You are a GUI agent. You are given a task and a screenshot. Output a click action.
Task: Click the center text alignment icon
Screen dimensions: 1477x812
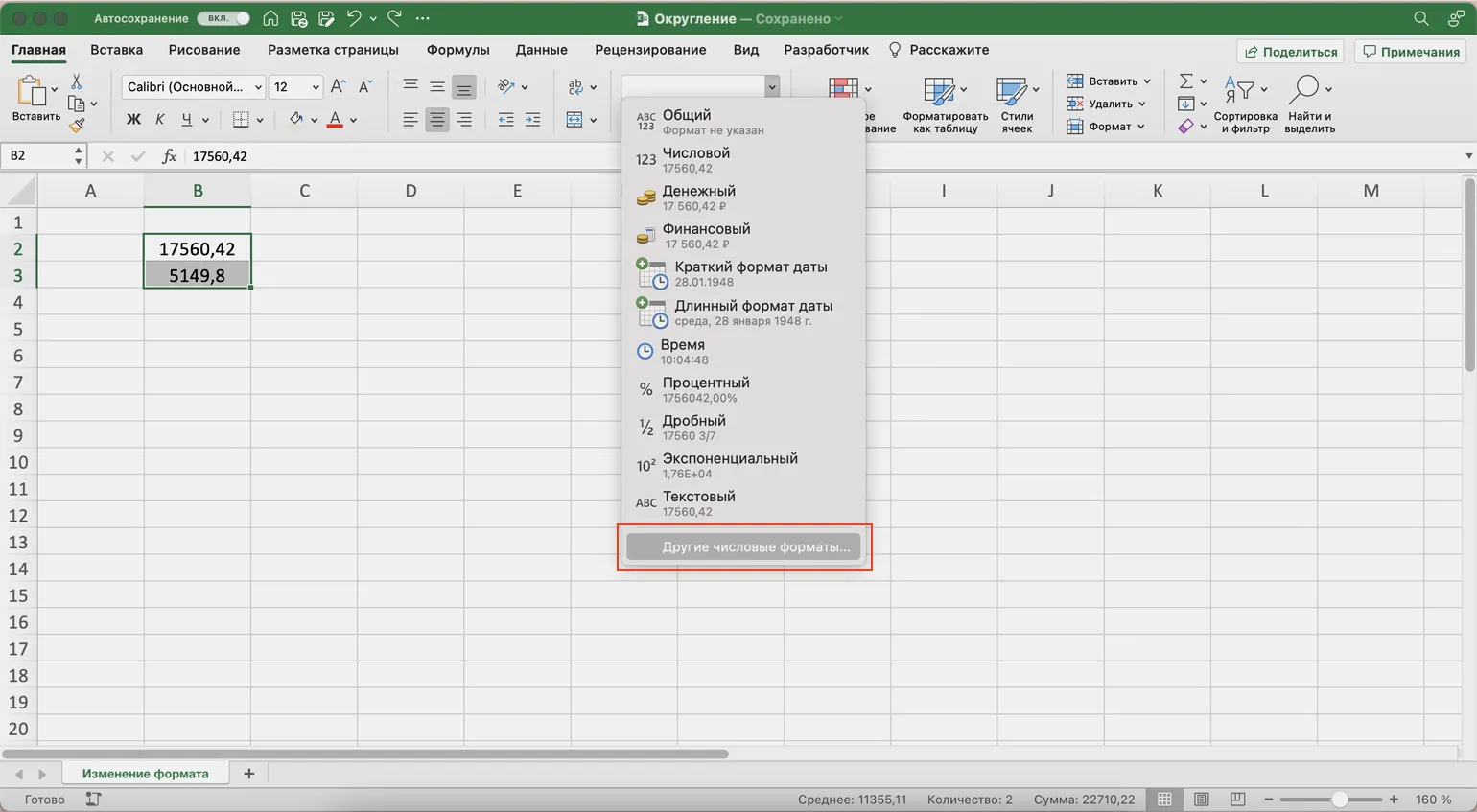pos(437,120)
